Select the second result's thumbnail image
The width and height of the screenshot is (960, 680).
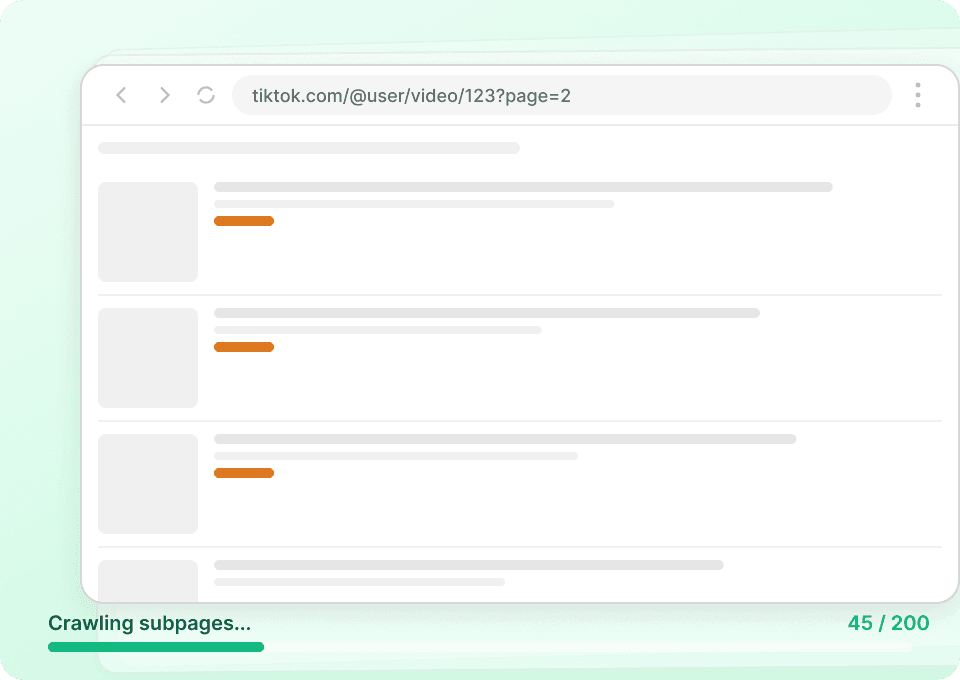coord(148,357)
